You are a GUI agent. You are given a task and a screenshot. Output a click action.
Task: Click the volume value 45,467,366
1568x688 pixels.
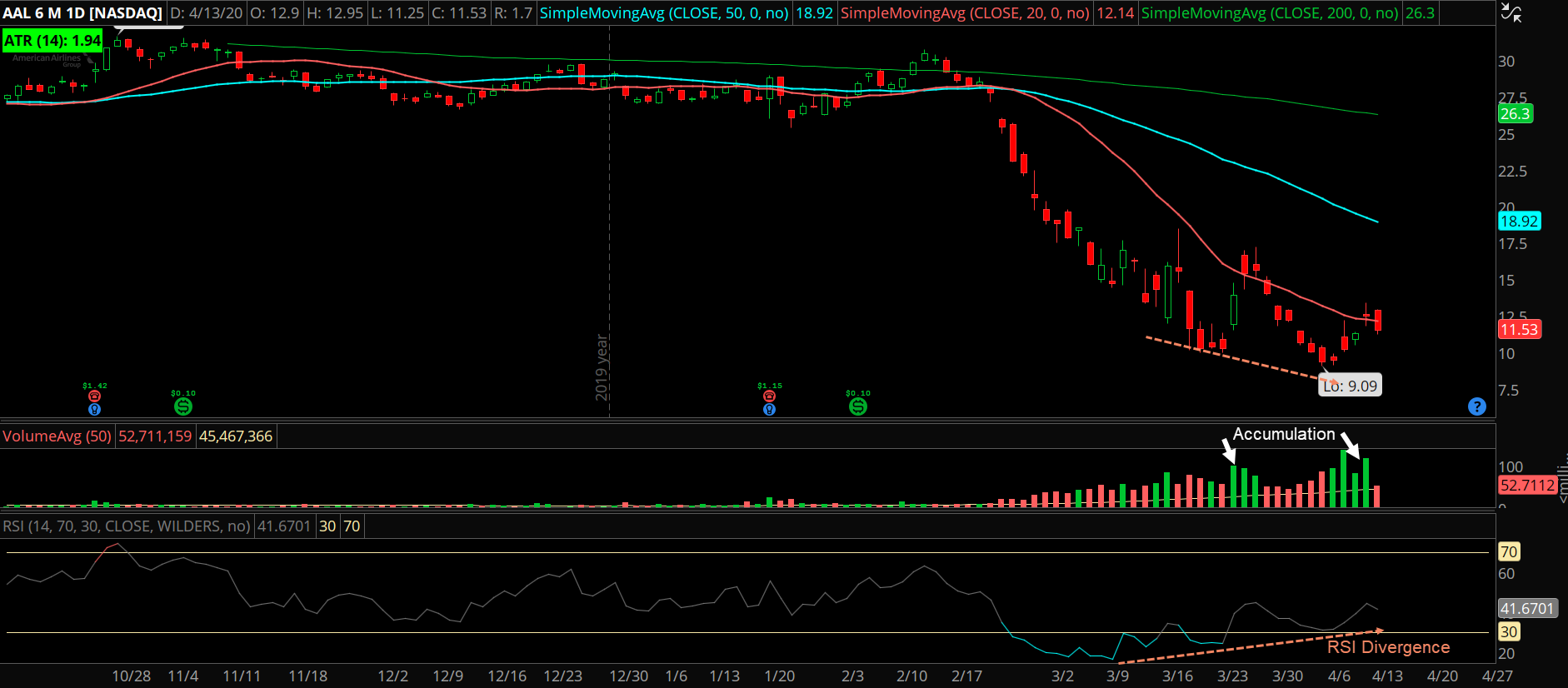(x=236, y=436)
